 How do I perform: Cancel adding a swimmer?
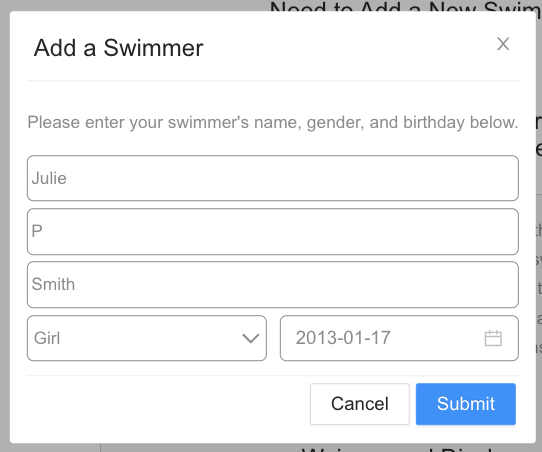[x=359, y=404]
